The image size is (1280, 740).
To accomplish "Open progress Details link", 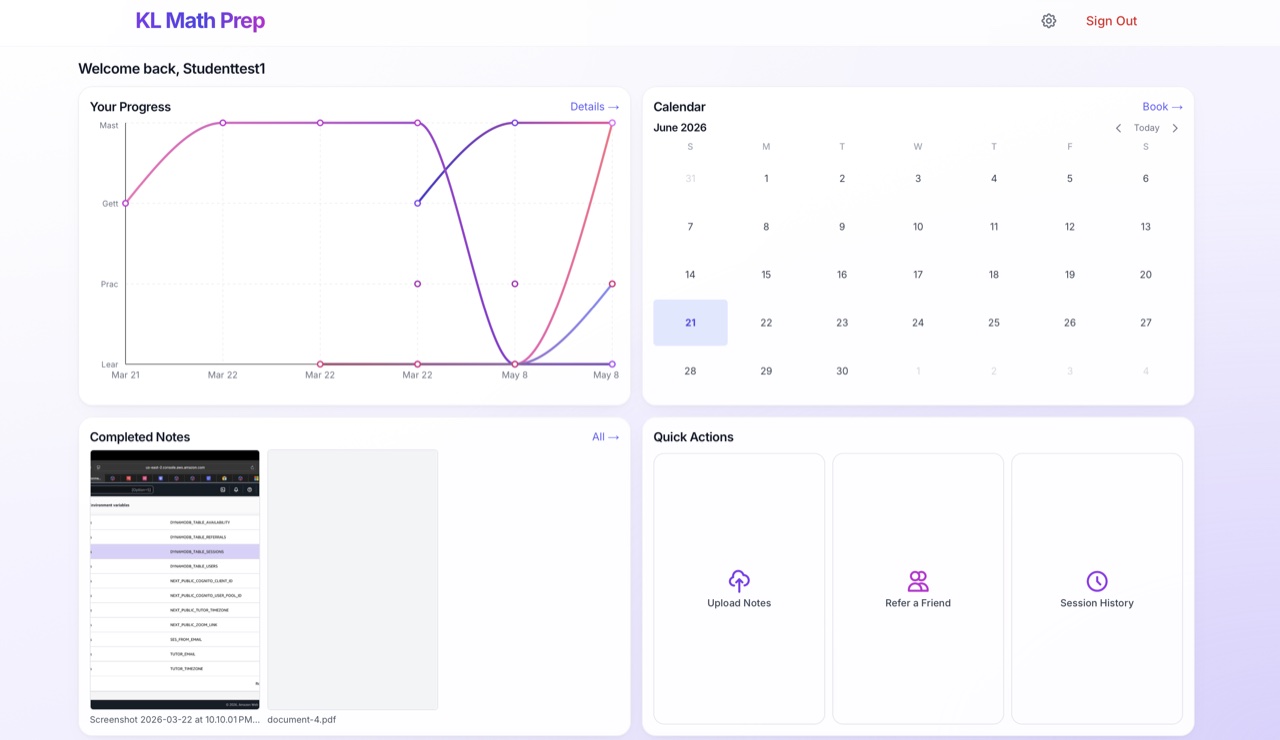I will point(594,107).
